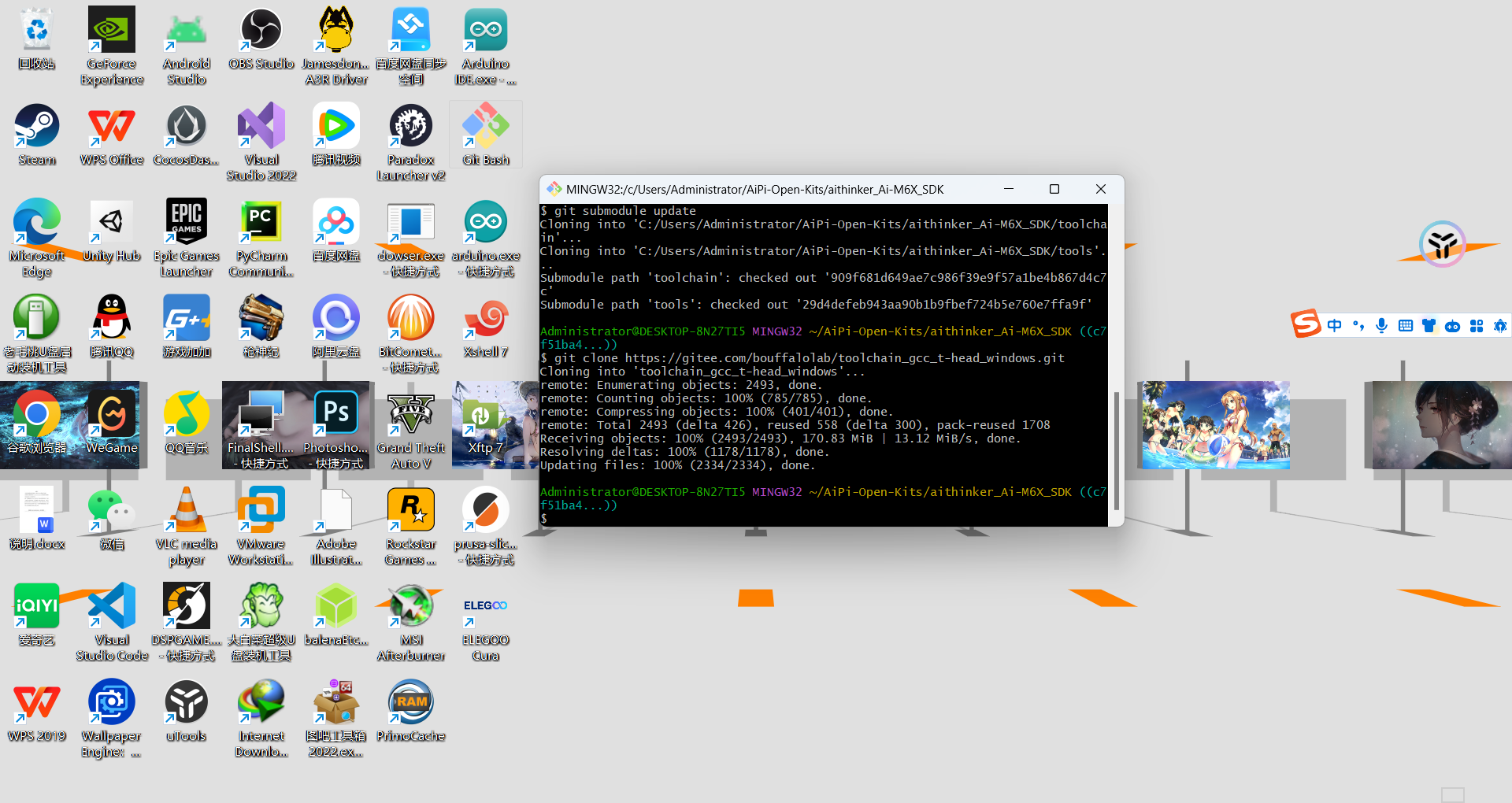Image resolution: width=1512 pixels, height=803 pixels.
Task: Launch Unity Hub
Action: click(x=112, y=231)
